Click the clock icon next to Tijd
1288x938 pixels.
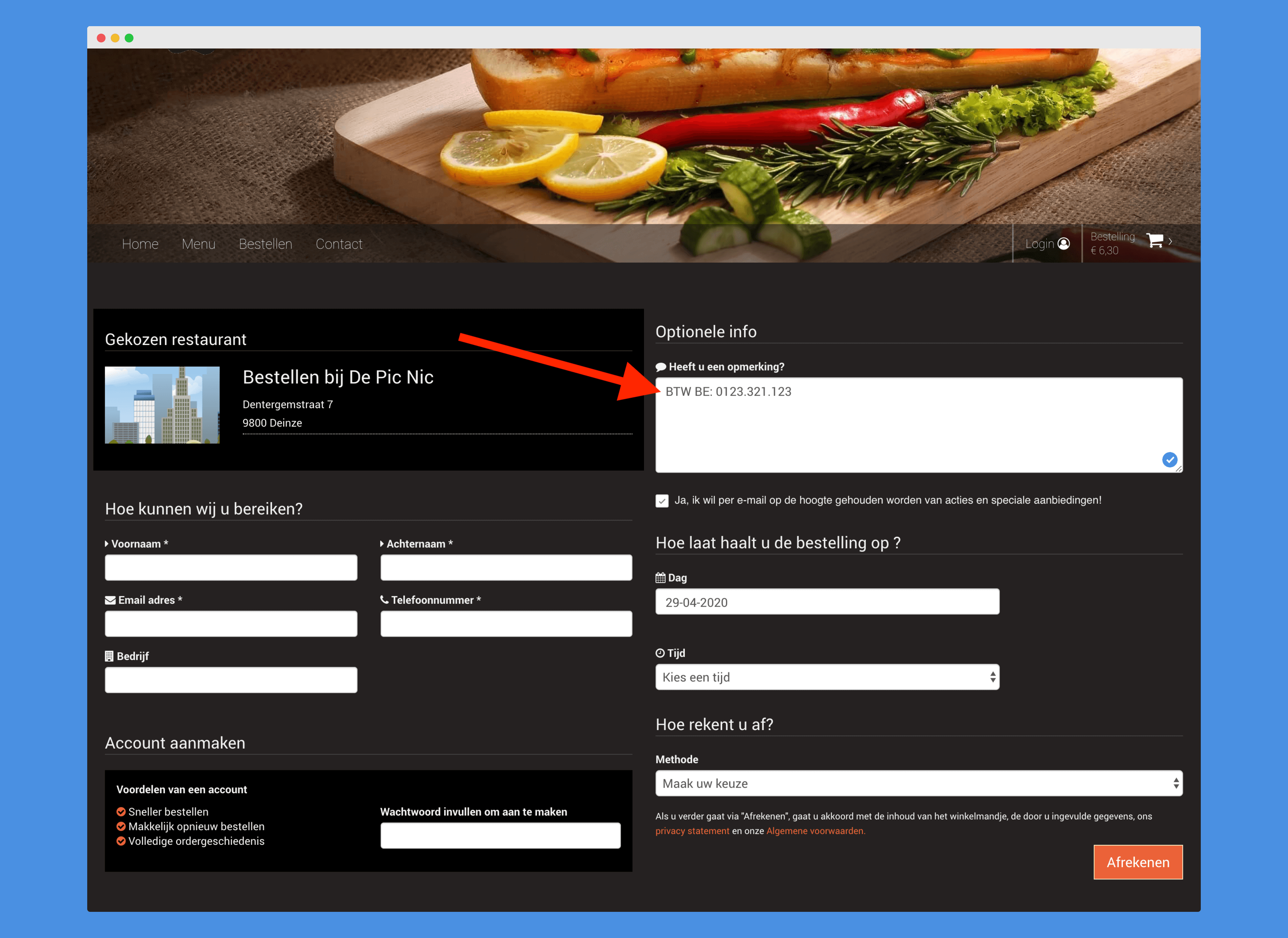coord(660,653)
